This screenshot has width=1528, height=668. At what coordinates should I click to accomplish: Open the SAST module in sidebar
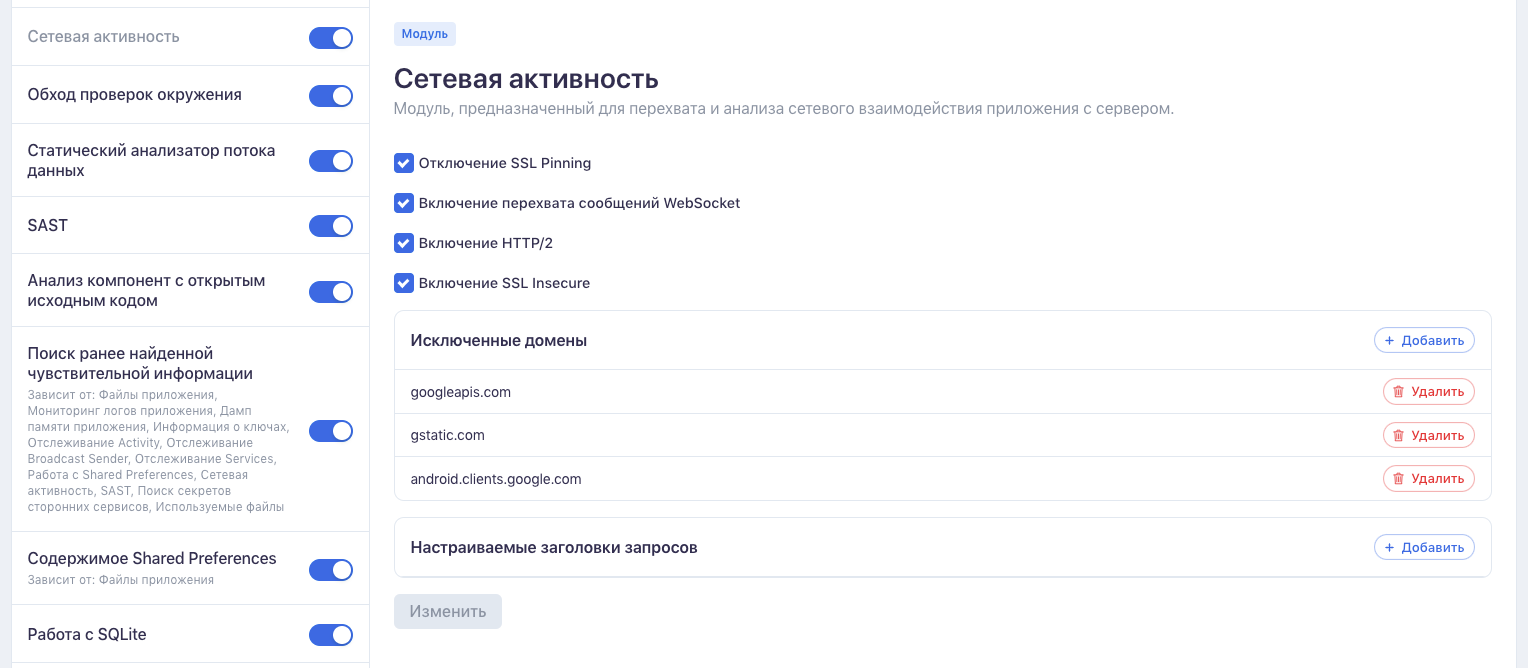point(48,226)
